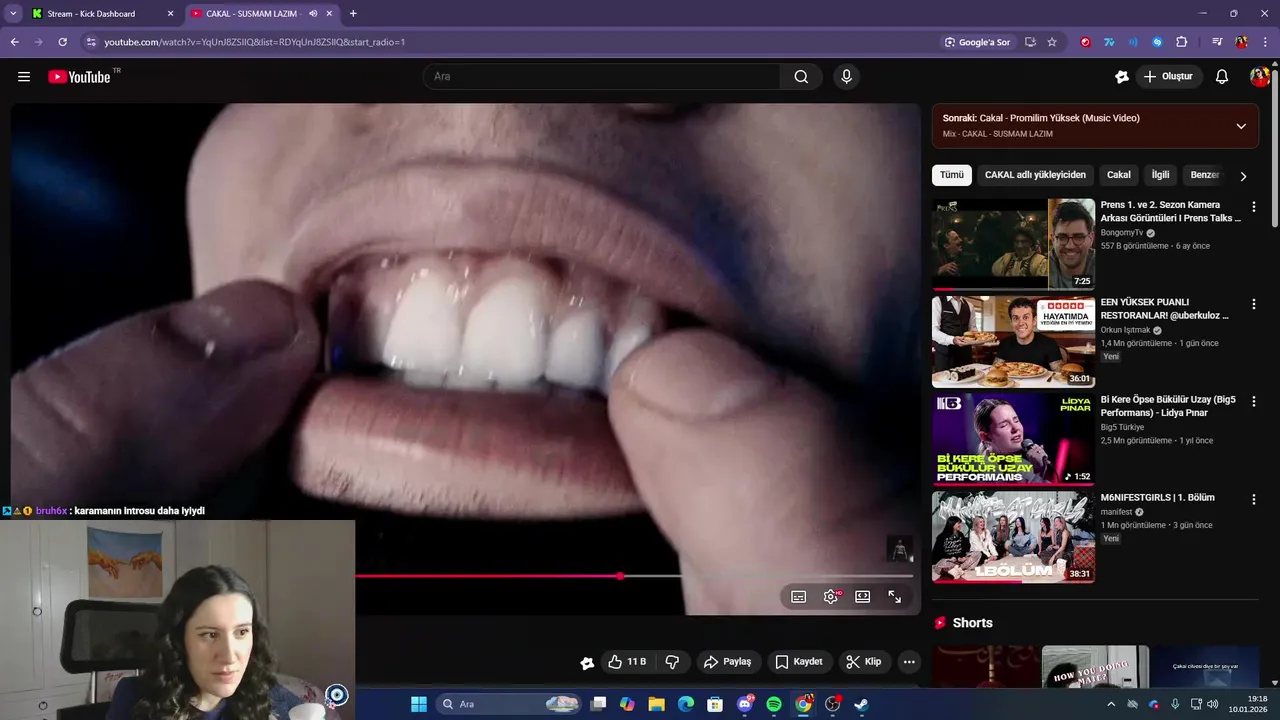1280x720 pixels.
Task: Open the YouTube hamburger guide menu
Action: point(24,77)
